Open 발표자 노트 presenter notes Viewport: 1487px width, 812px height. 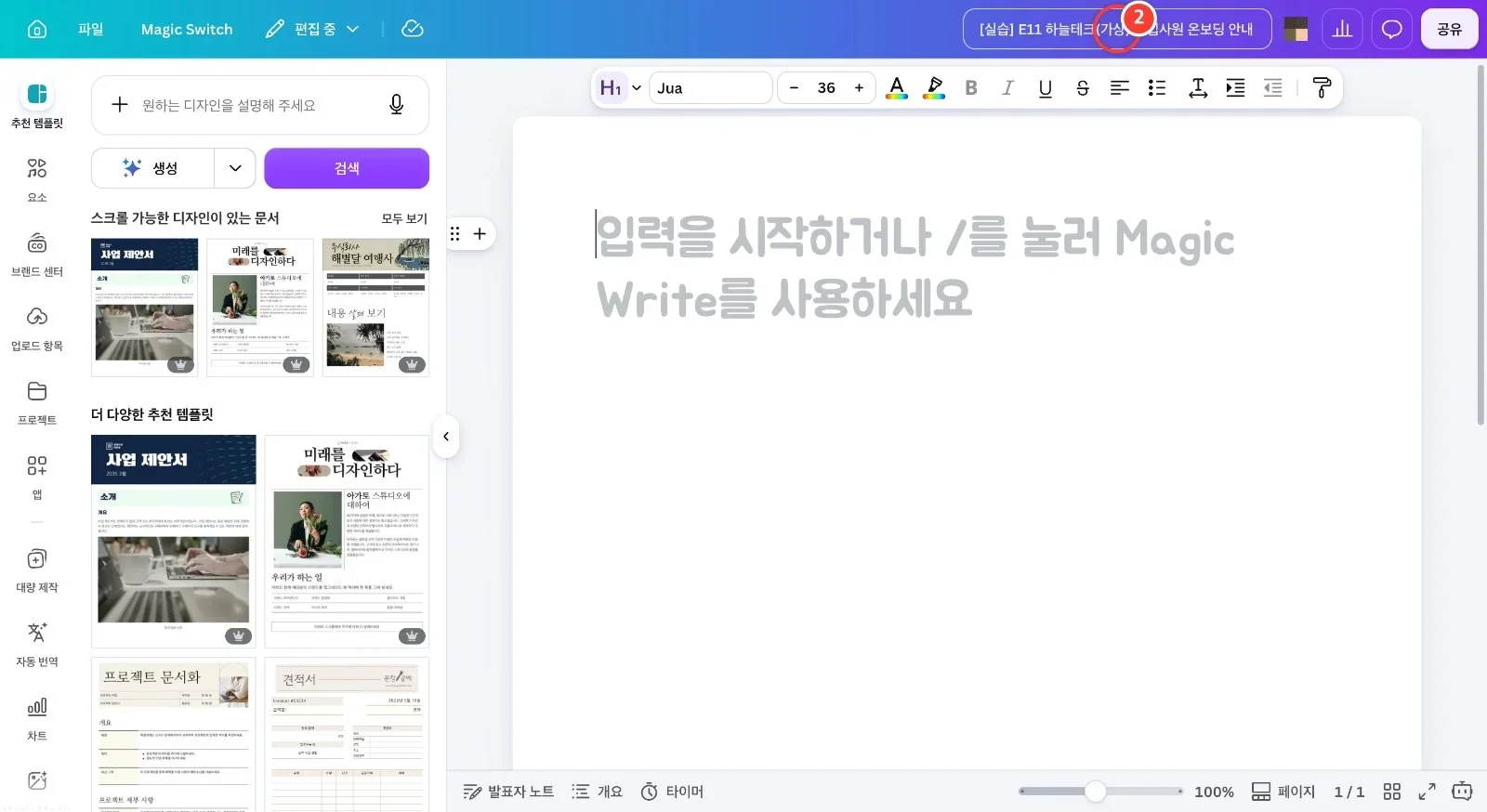pos(508,792)
